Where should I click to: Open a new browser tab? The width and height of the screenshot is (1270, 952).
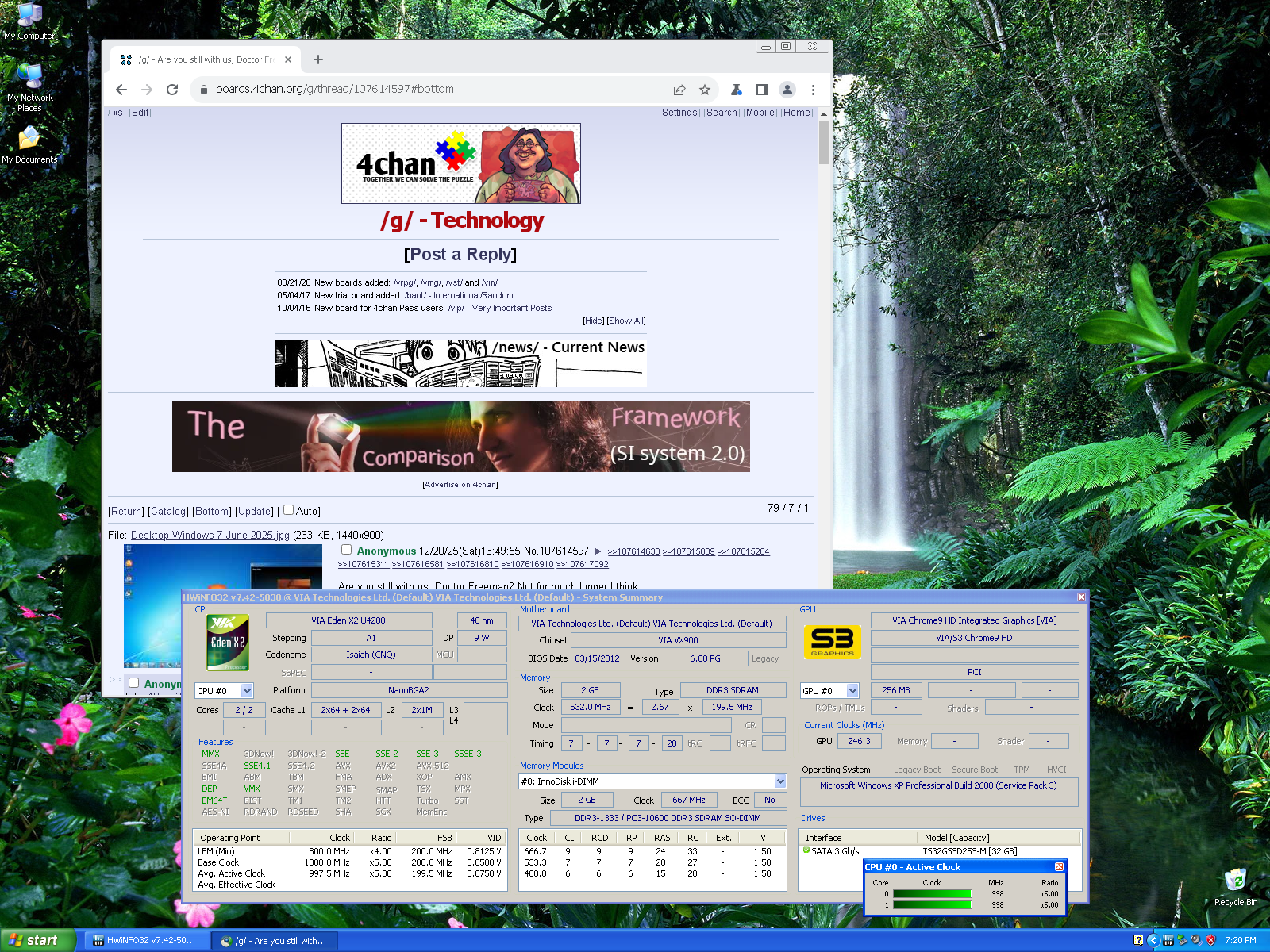coord(318,59)
